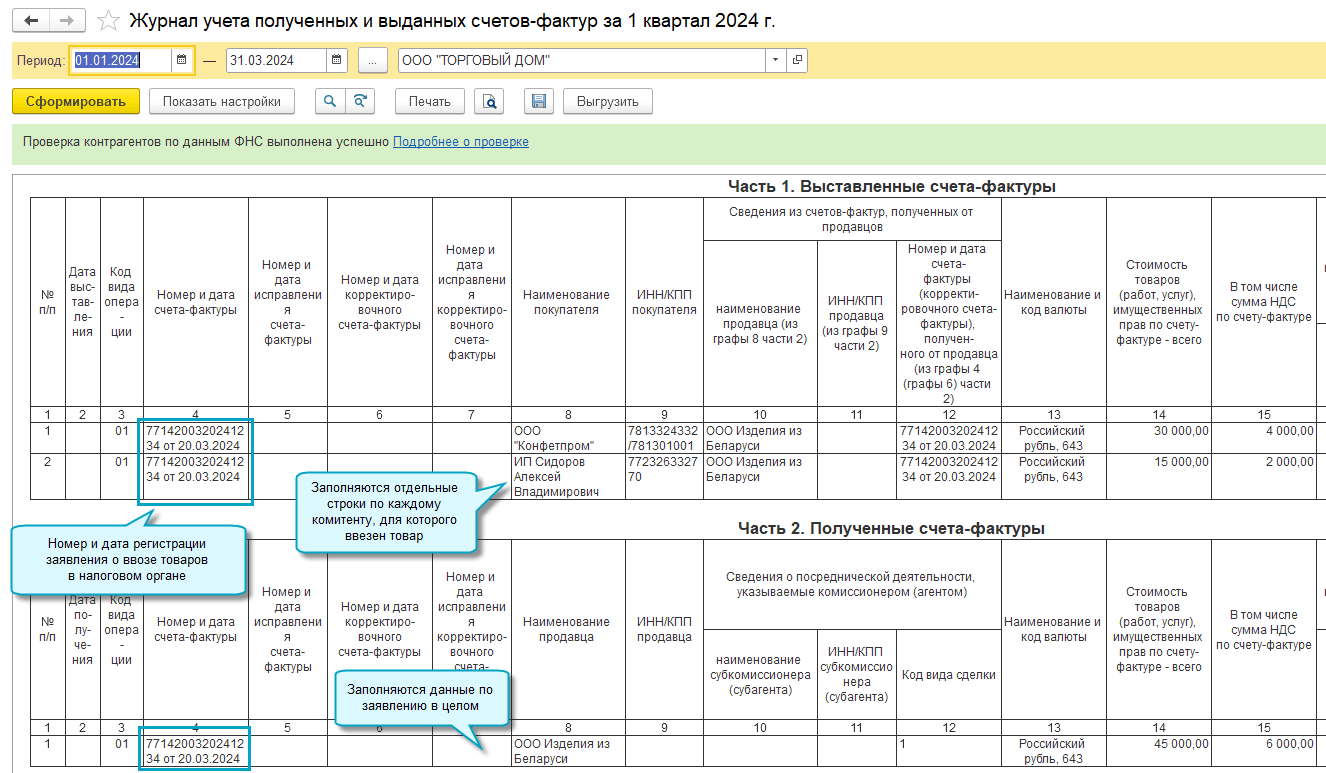Click the Показать настройки button

tap(222, 101)
